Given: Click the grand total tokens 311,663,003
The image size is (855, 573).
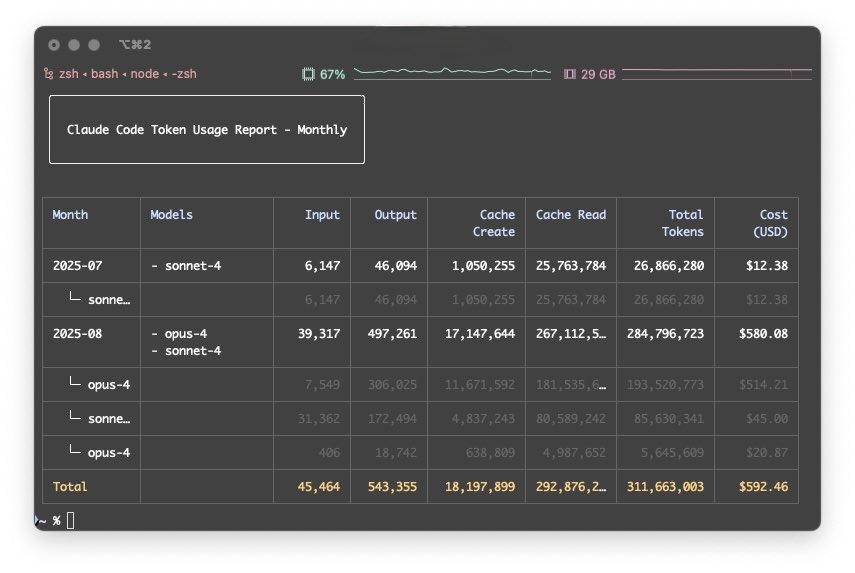Looking at the screenshot, I should point(665,486).
